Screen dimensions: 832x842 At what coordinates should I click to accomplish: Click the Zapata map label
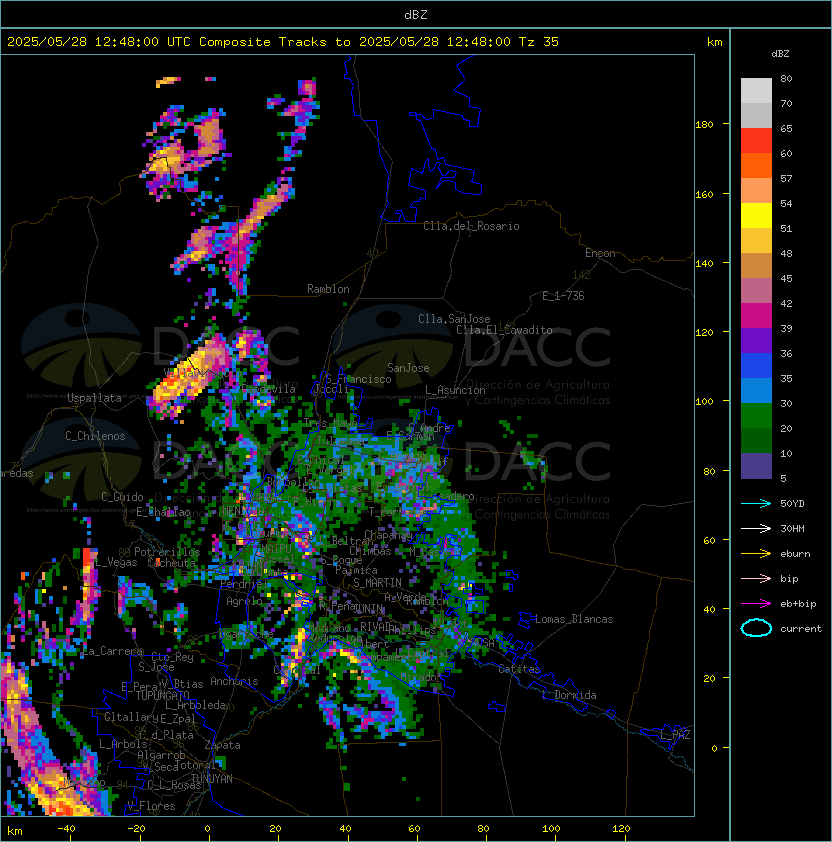[222, 745]
